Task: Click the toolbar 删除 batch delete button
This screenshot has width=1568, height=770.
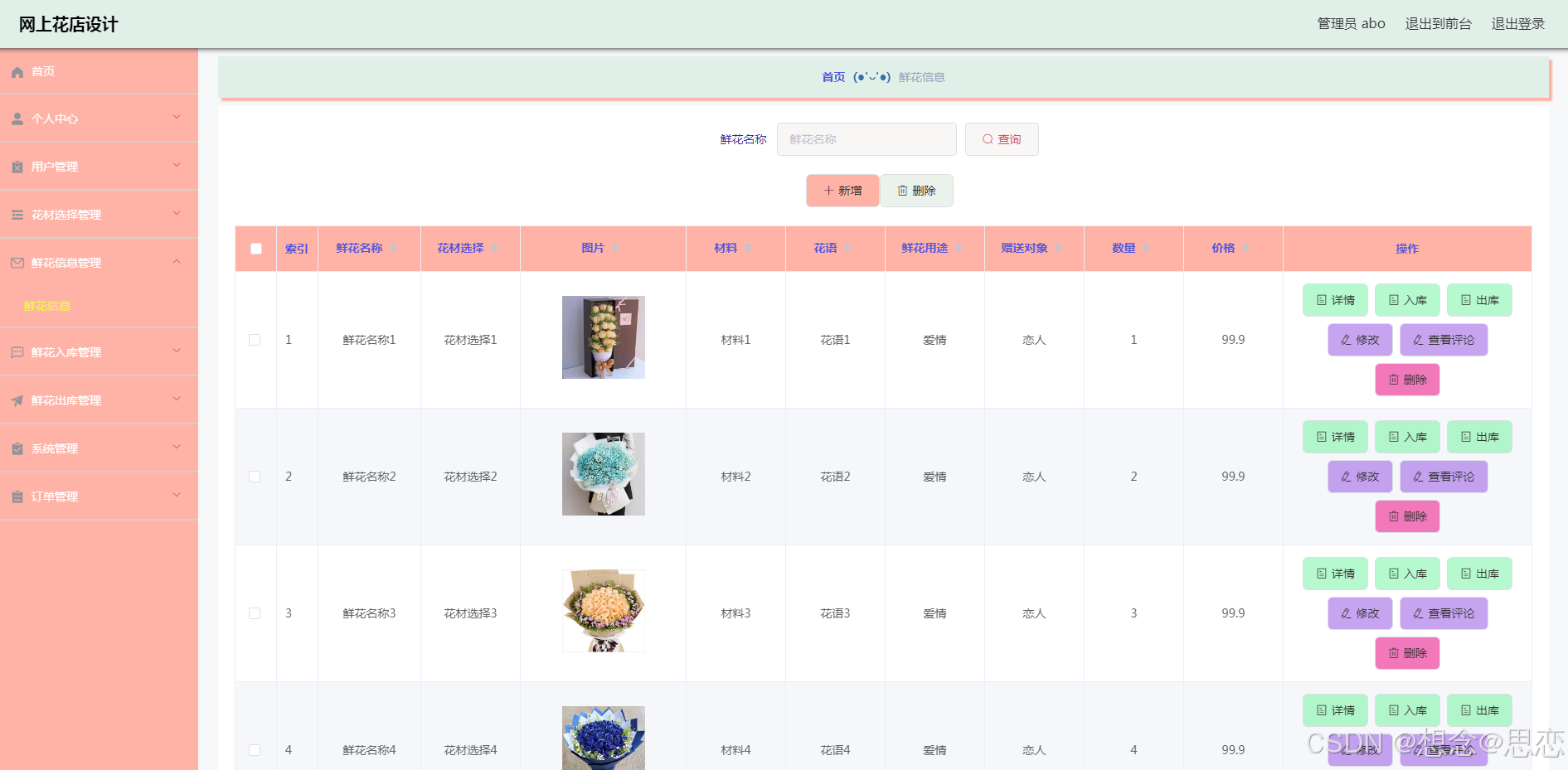Action: (x=916, y=191)
